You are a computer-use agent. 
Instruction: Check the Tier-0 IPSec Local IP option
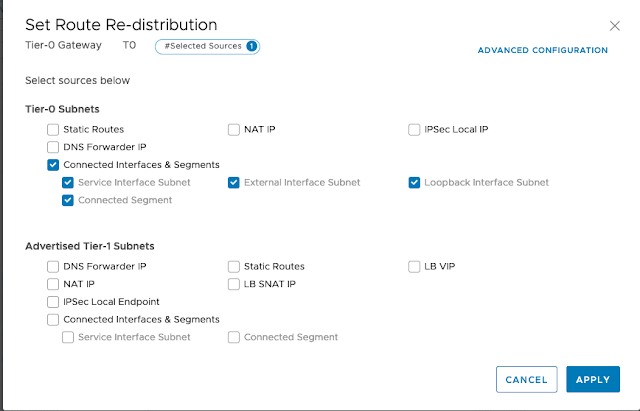[x=414, y=129]
